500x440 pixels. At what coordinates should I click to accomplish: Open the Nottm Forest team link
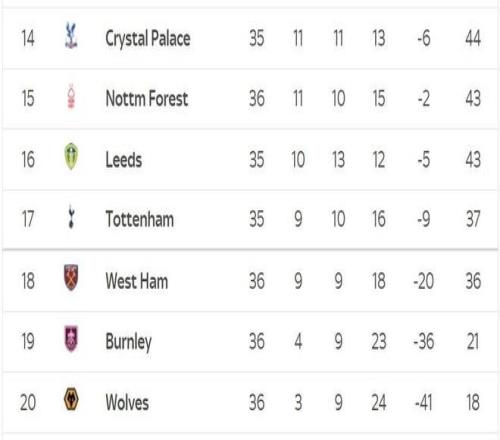pos(147,99)
